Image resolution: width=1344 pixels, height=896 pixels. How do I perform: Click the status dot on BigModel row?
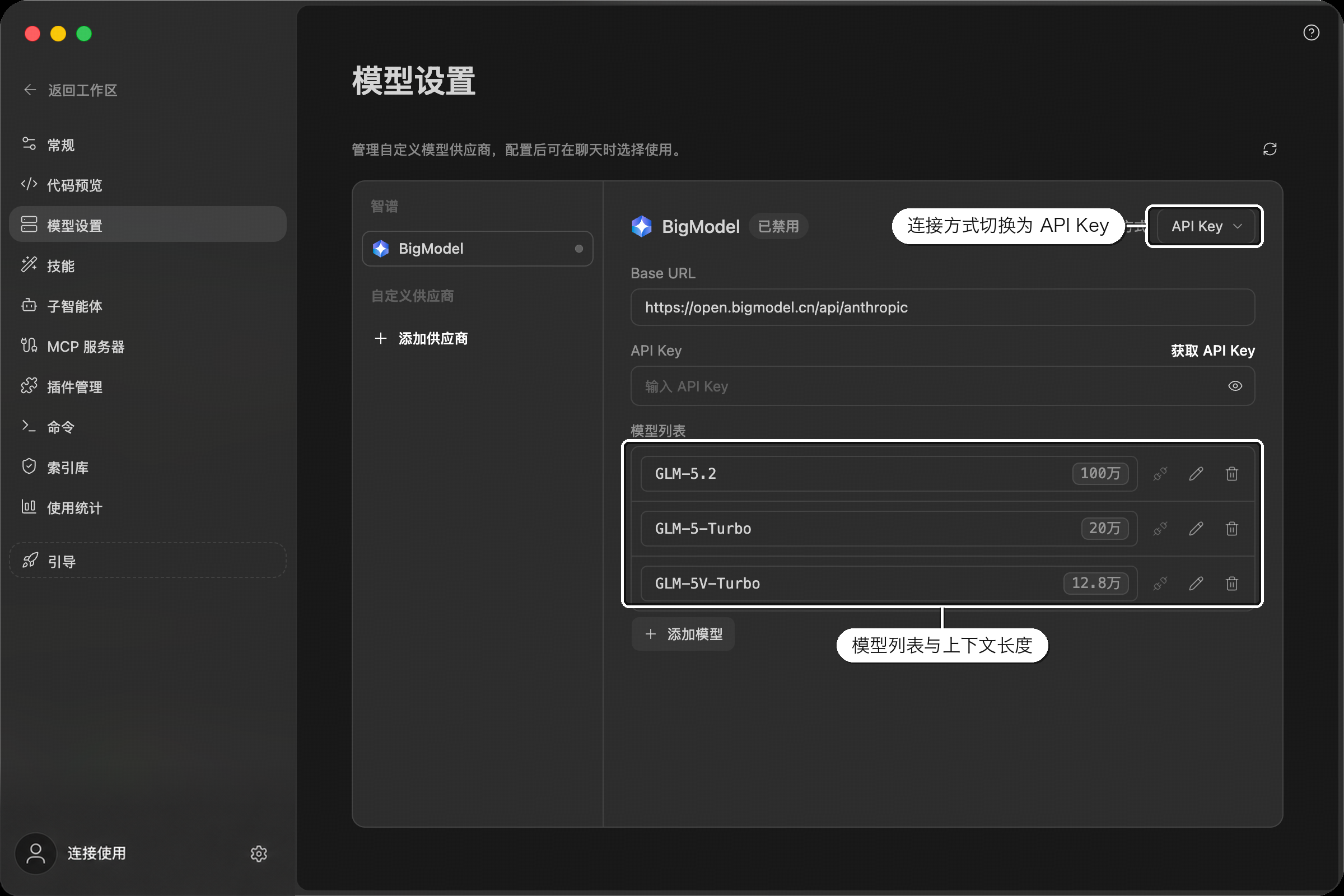[x=578, y=249]
